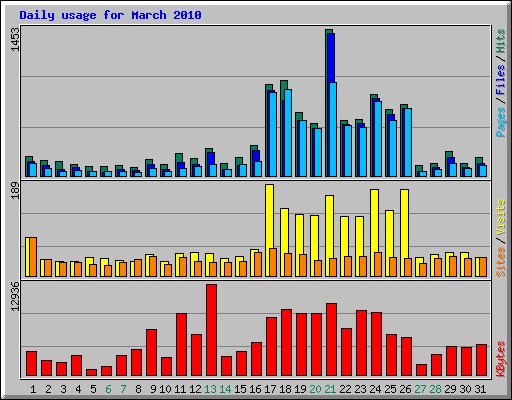Click day 9 on the x-axis
The width and height of the screenshot is (512, 400).
(x=153, y=389)
